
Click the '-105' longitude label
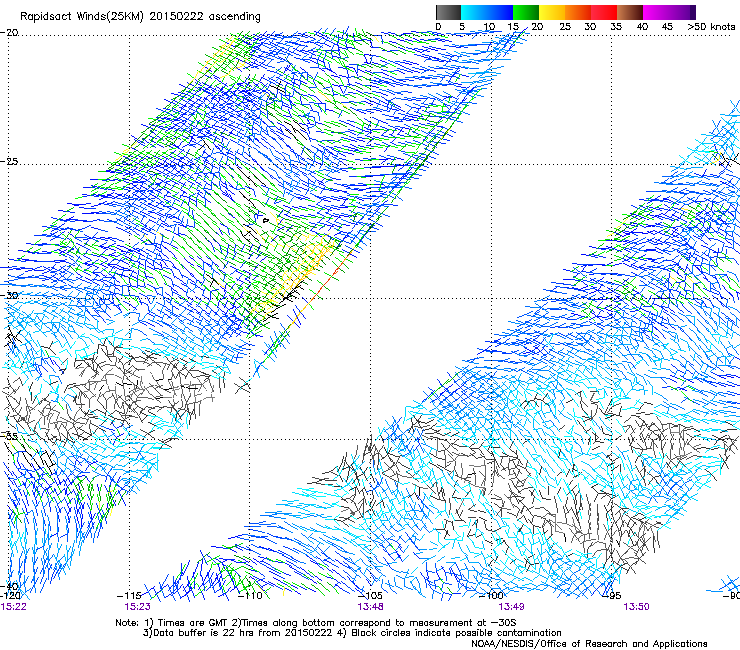pos(370,596)
